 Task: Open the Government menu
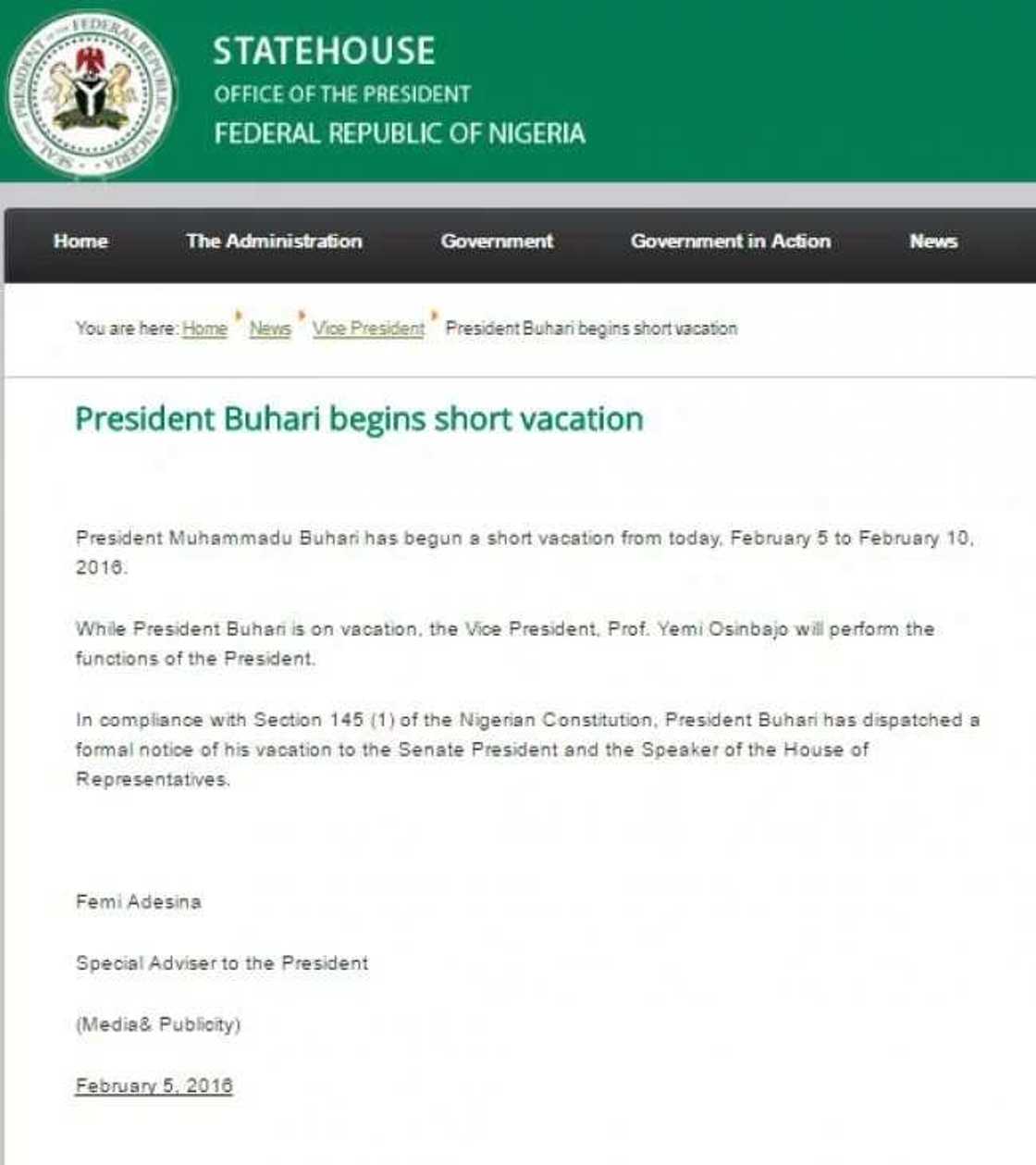coord(498,242)
